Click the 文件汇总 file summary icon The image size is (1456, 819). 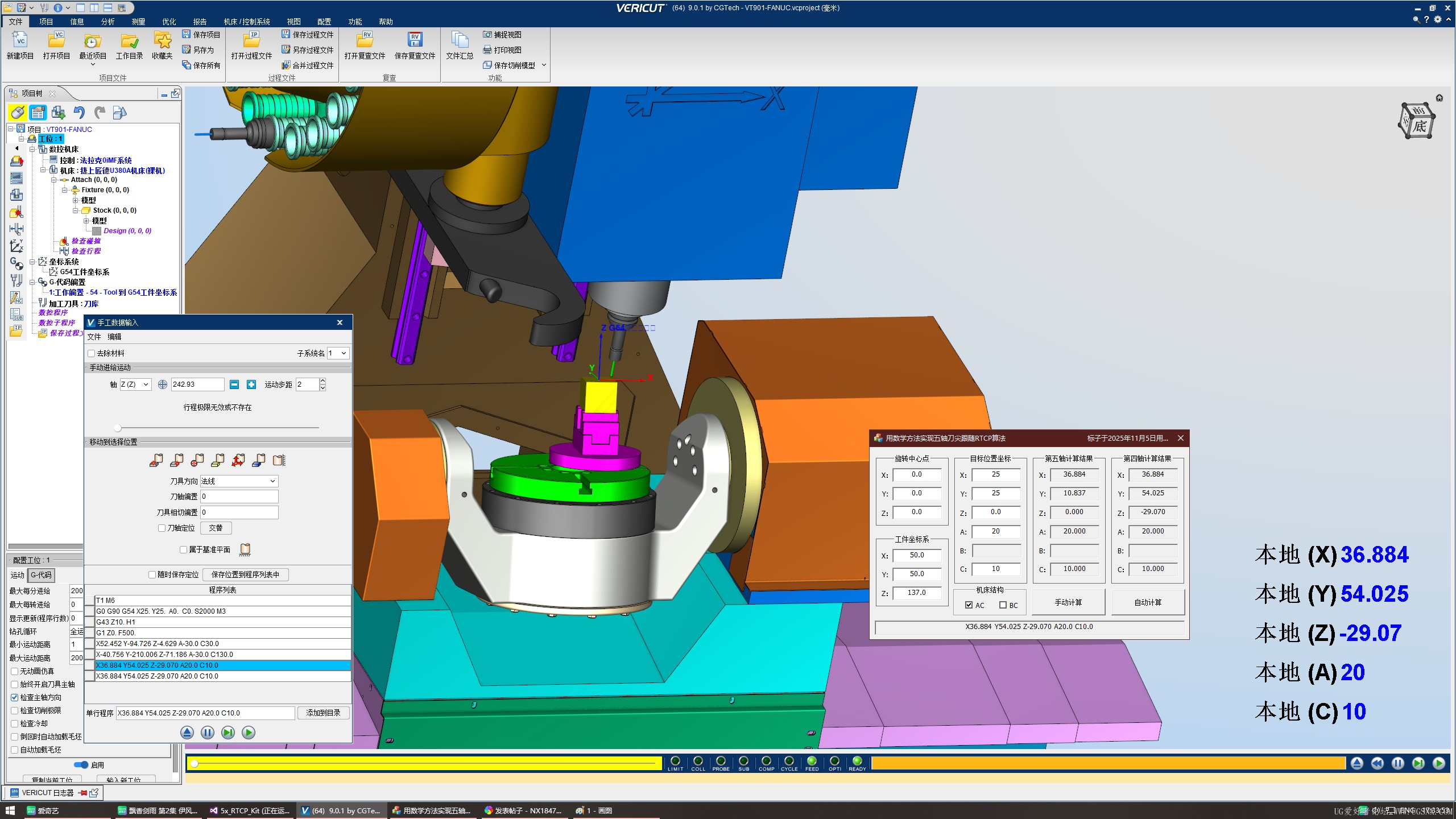pyautogui.click(x=459, y=41)
